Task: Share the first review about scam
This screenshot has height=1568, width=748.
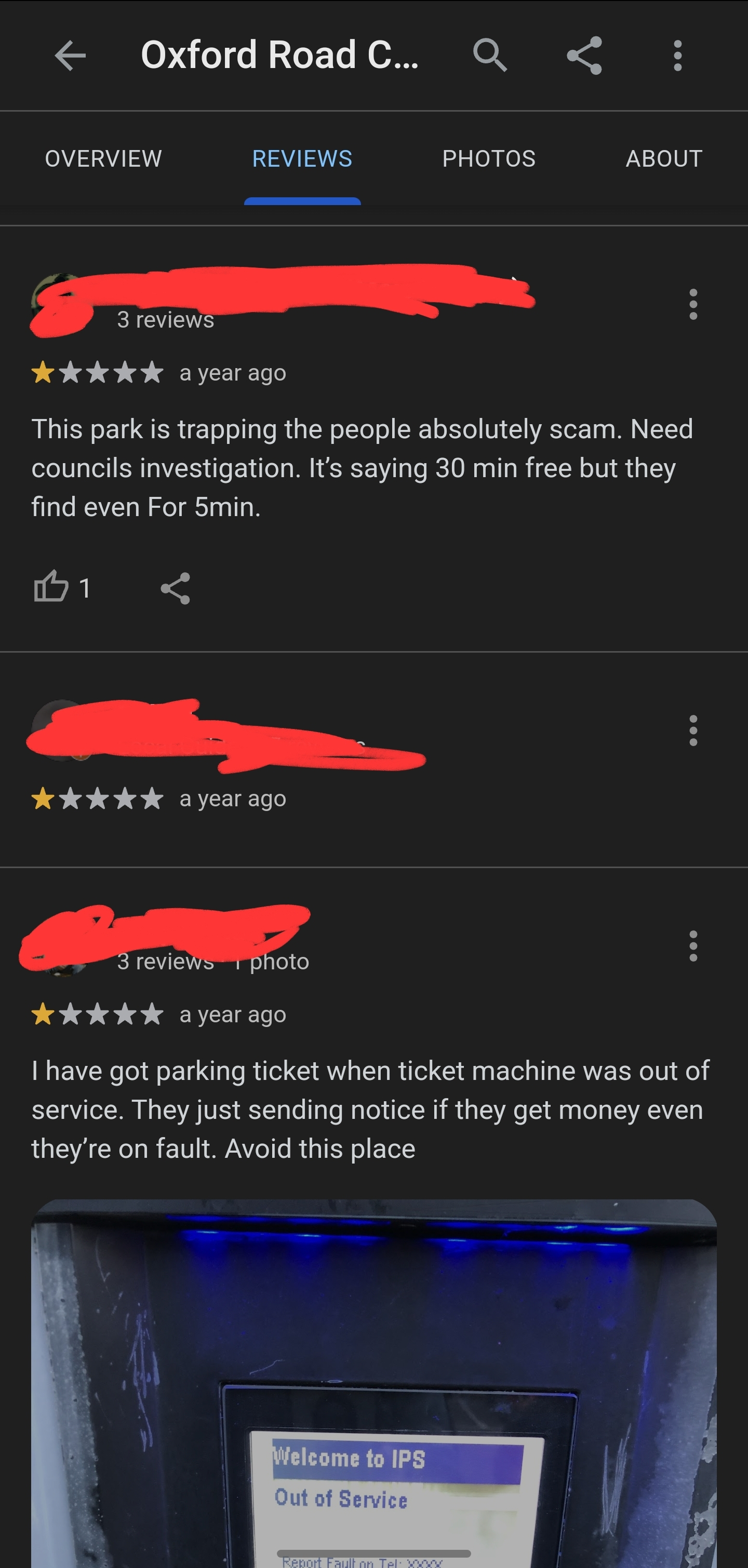Action: [x=176, y=588]
